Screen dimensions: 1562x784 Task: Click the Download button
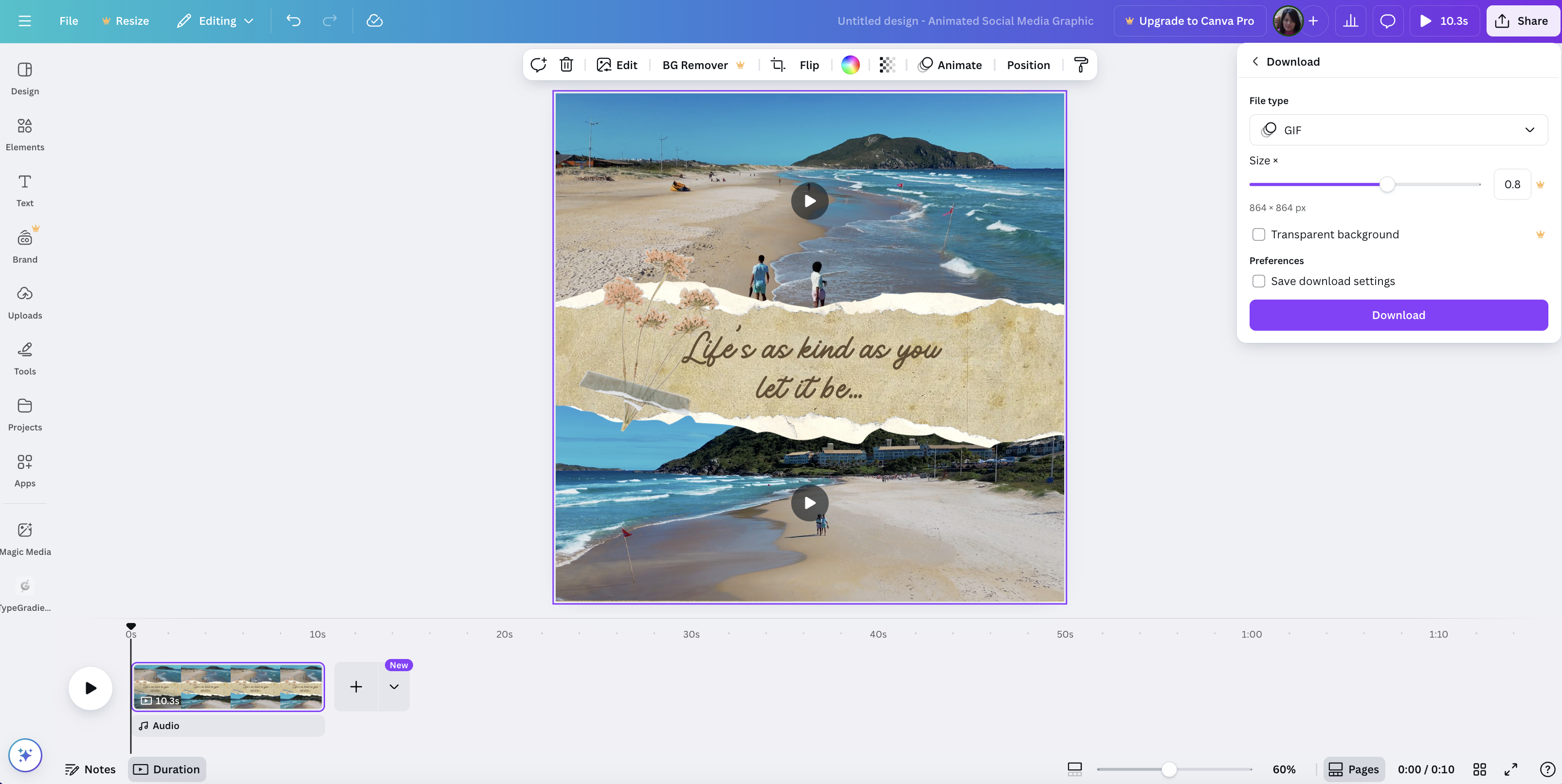[x=1399, y=315]
